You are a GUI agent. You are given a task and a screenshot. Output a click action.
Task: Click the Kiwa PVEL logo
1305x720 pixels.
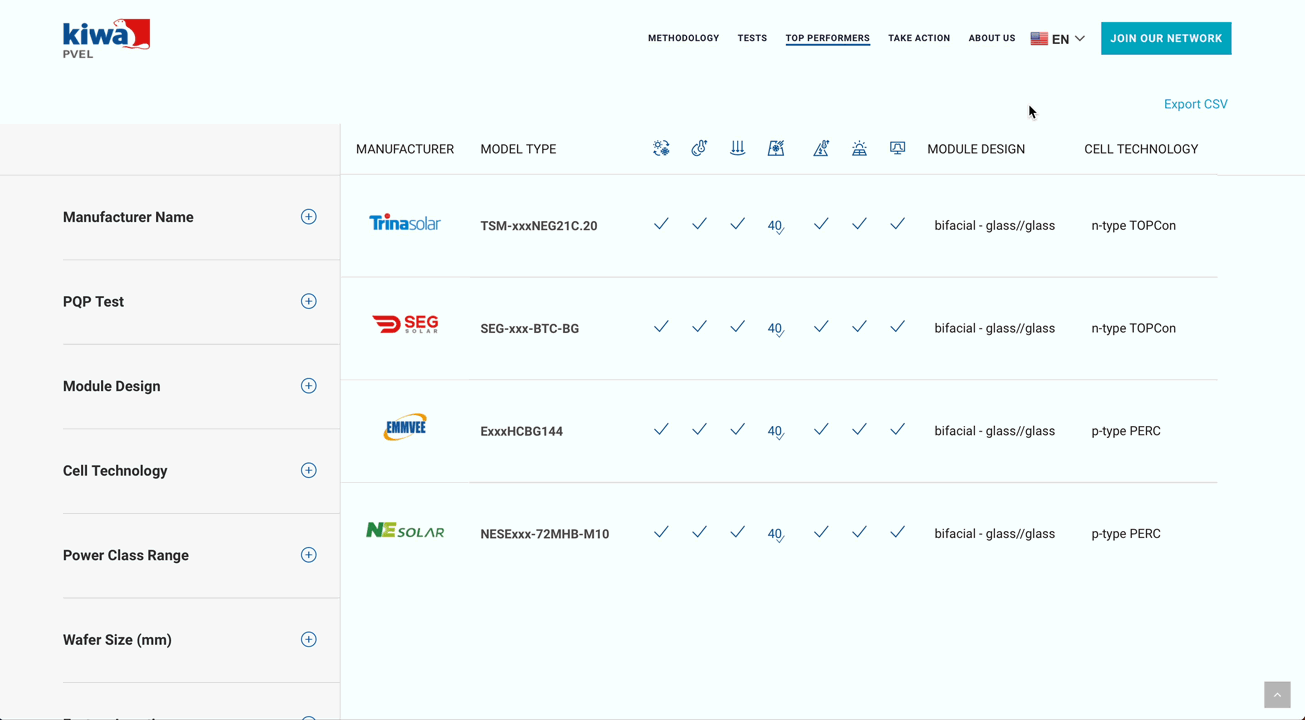click(x=106, y=38)
